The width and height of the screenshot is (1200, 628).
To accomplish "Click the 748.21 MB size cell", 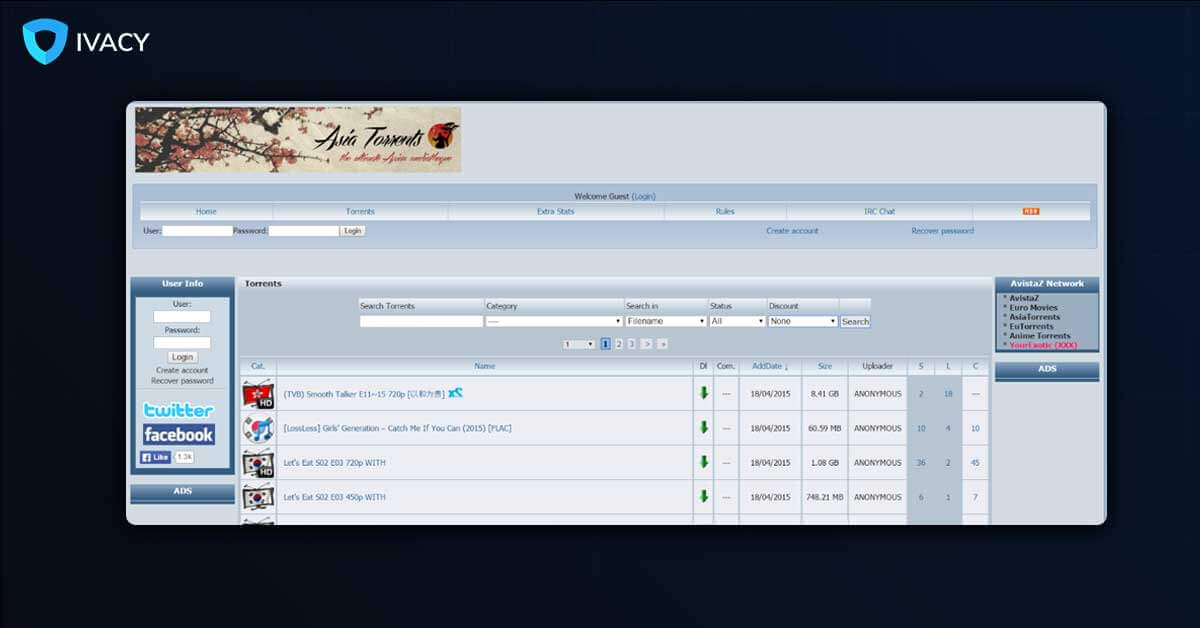I will click(824, 497).
